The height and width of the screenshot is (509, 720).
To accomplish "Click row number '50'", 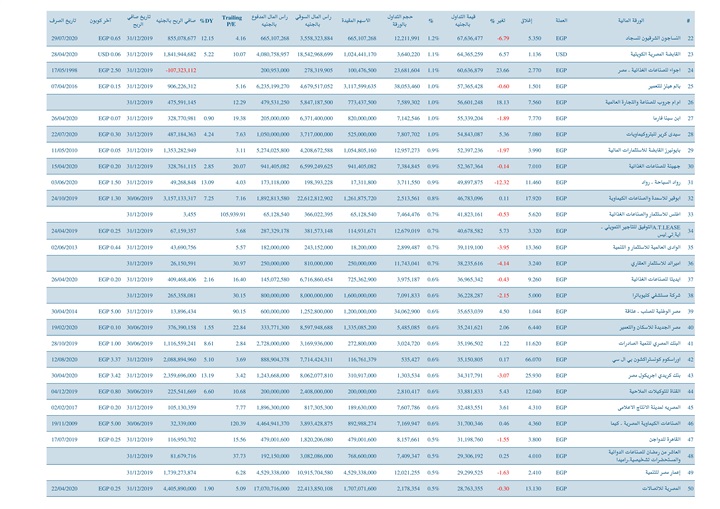I will coord(691,489).
